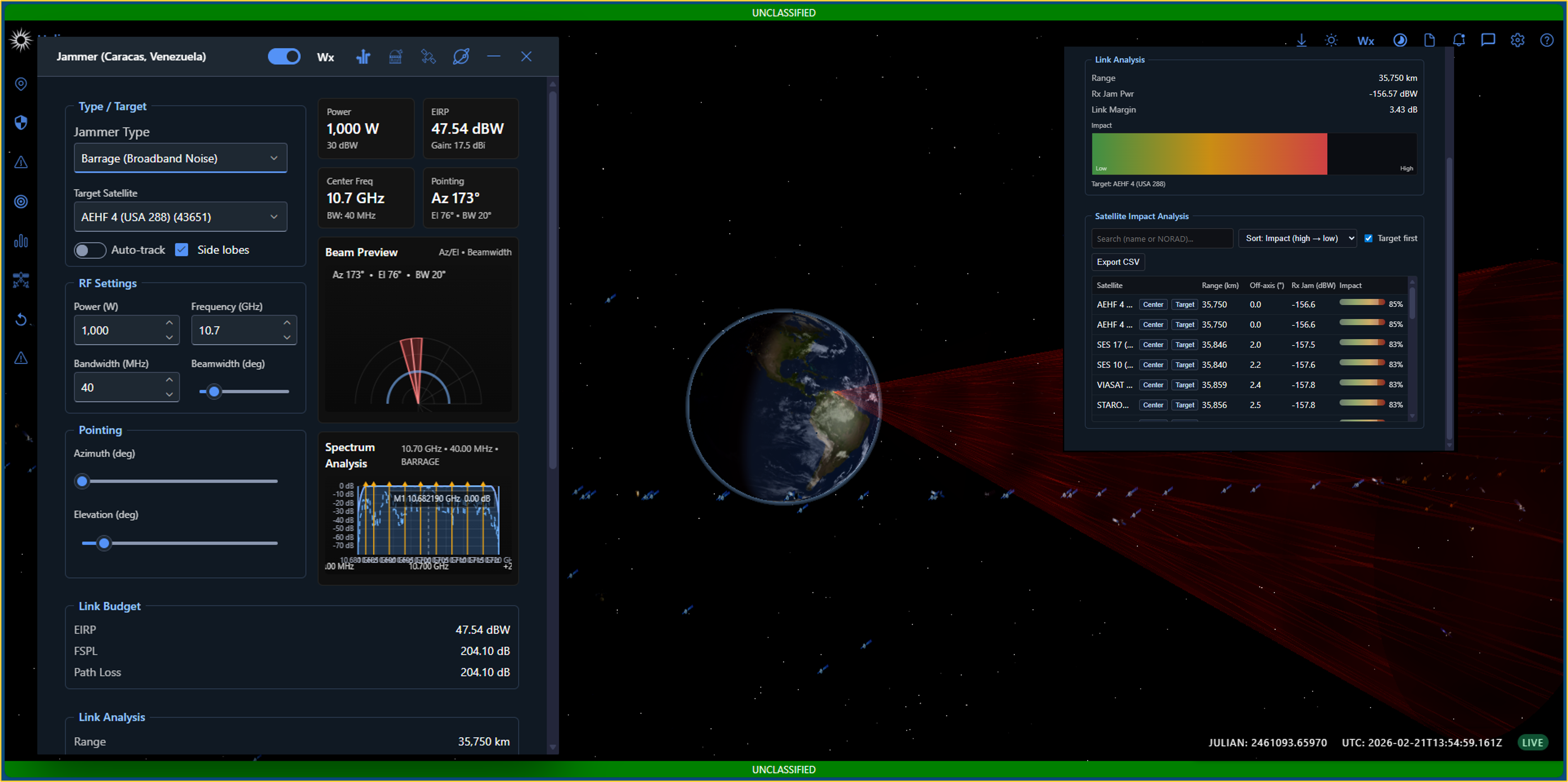Viewport: 1568px width, 782px height.
Task: Click the antenna pattern icon in Jammer header
Action: coord(364,57)
